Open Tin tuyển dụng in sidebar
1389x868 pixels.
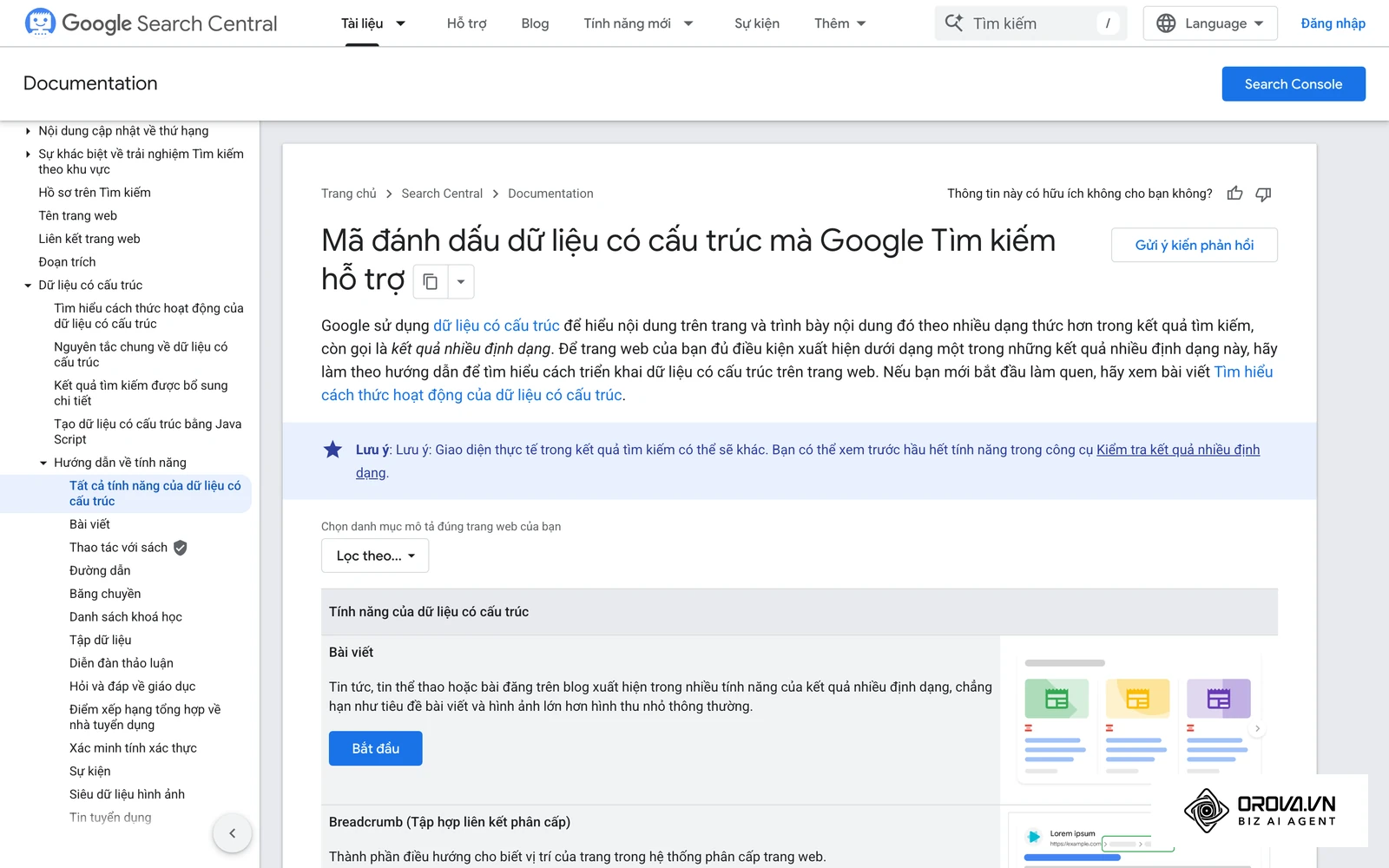tap(110, 818)
